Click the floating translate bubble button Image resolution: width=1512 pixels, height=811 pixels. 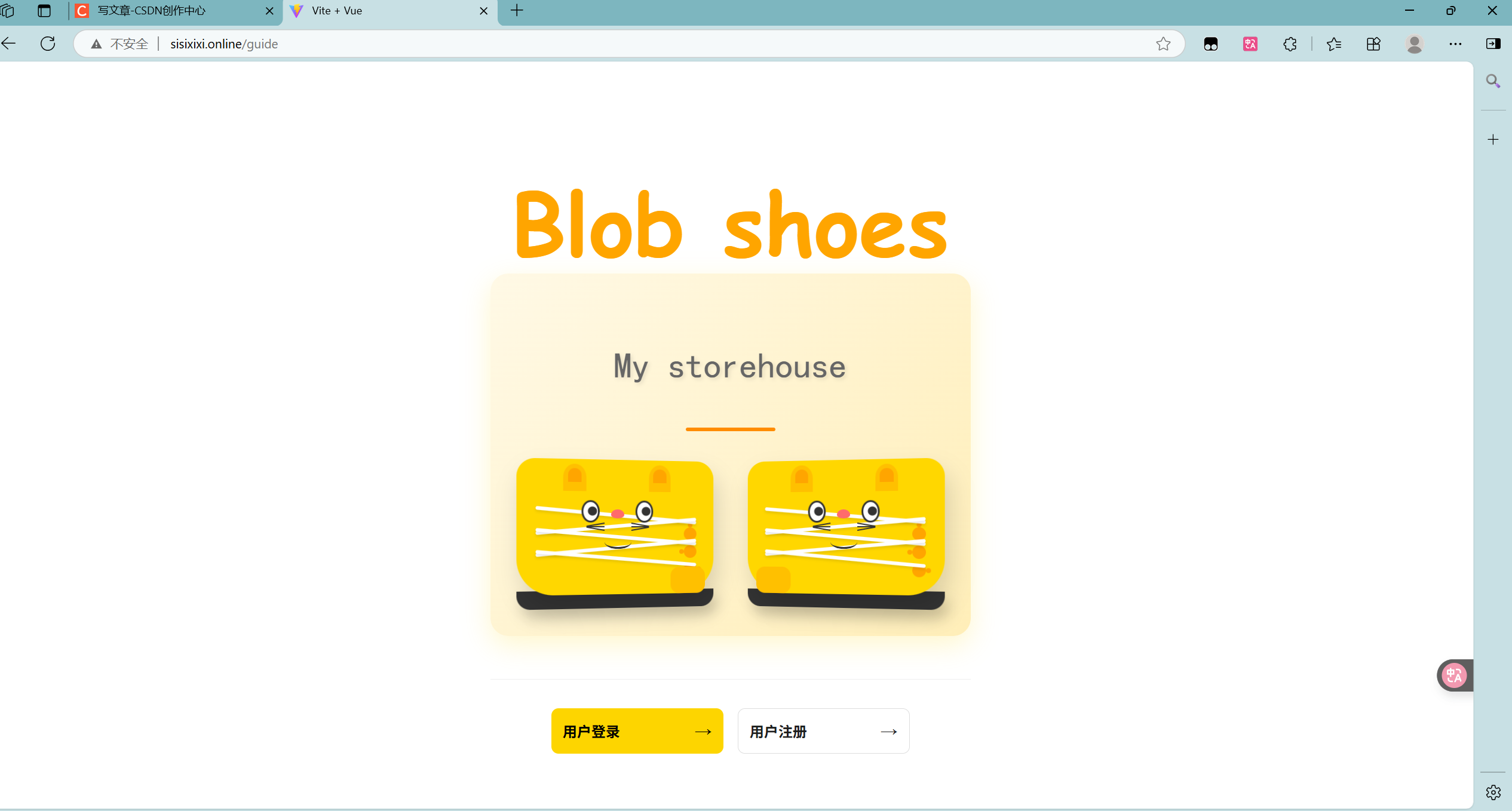click(1454, 675)
